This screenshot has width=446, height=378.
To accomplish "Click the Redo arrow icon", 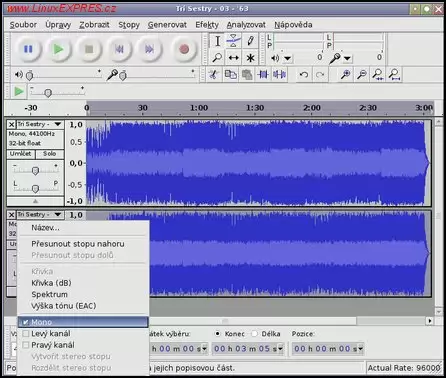I will coord(320,74).
